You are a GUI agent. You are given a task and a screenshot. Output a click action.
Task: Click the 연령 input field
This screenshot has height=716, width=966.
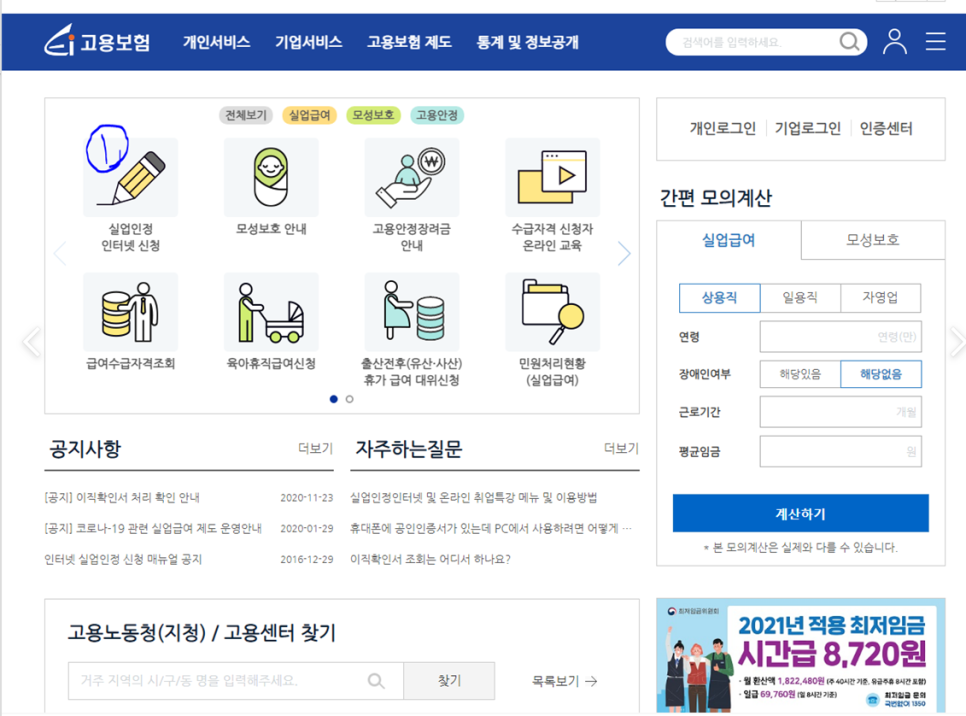tap(840, 336)
